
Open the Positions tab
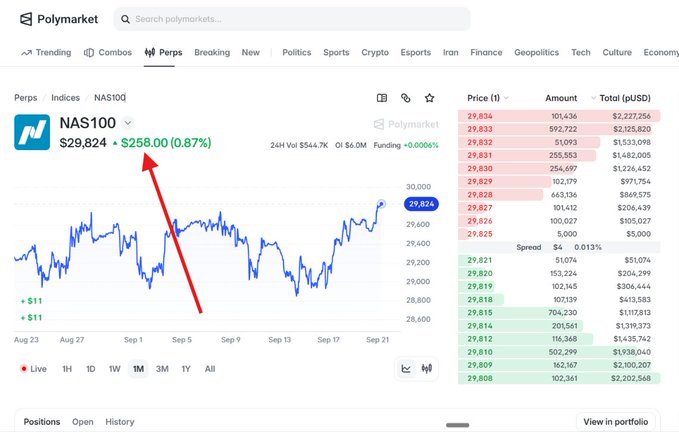tap(42, 422)
